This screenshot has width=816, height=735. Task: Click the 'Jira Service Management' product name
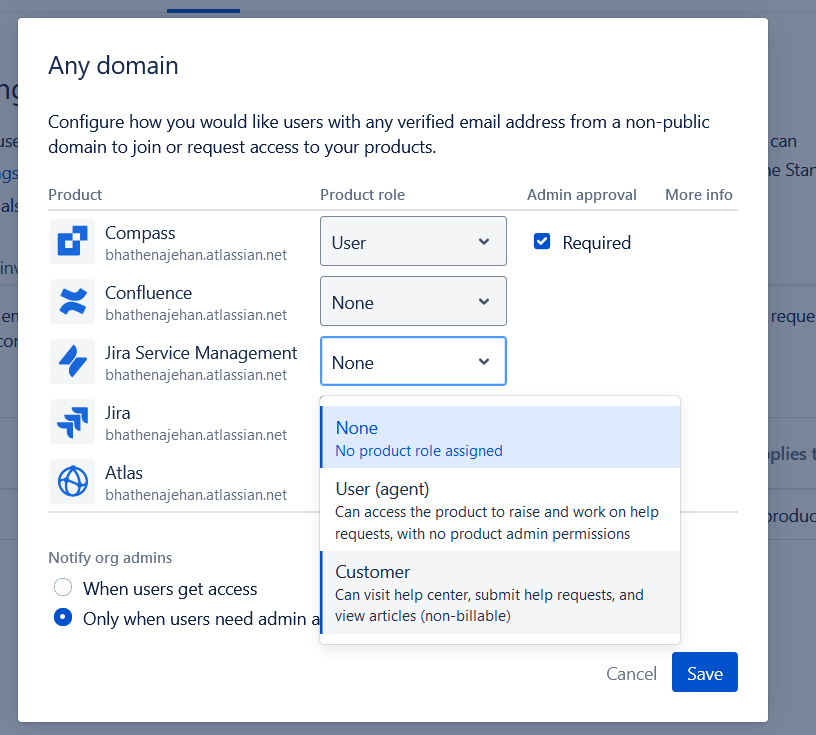pos(201,353)
